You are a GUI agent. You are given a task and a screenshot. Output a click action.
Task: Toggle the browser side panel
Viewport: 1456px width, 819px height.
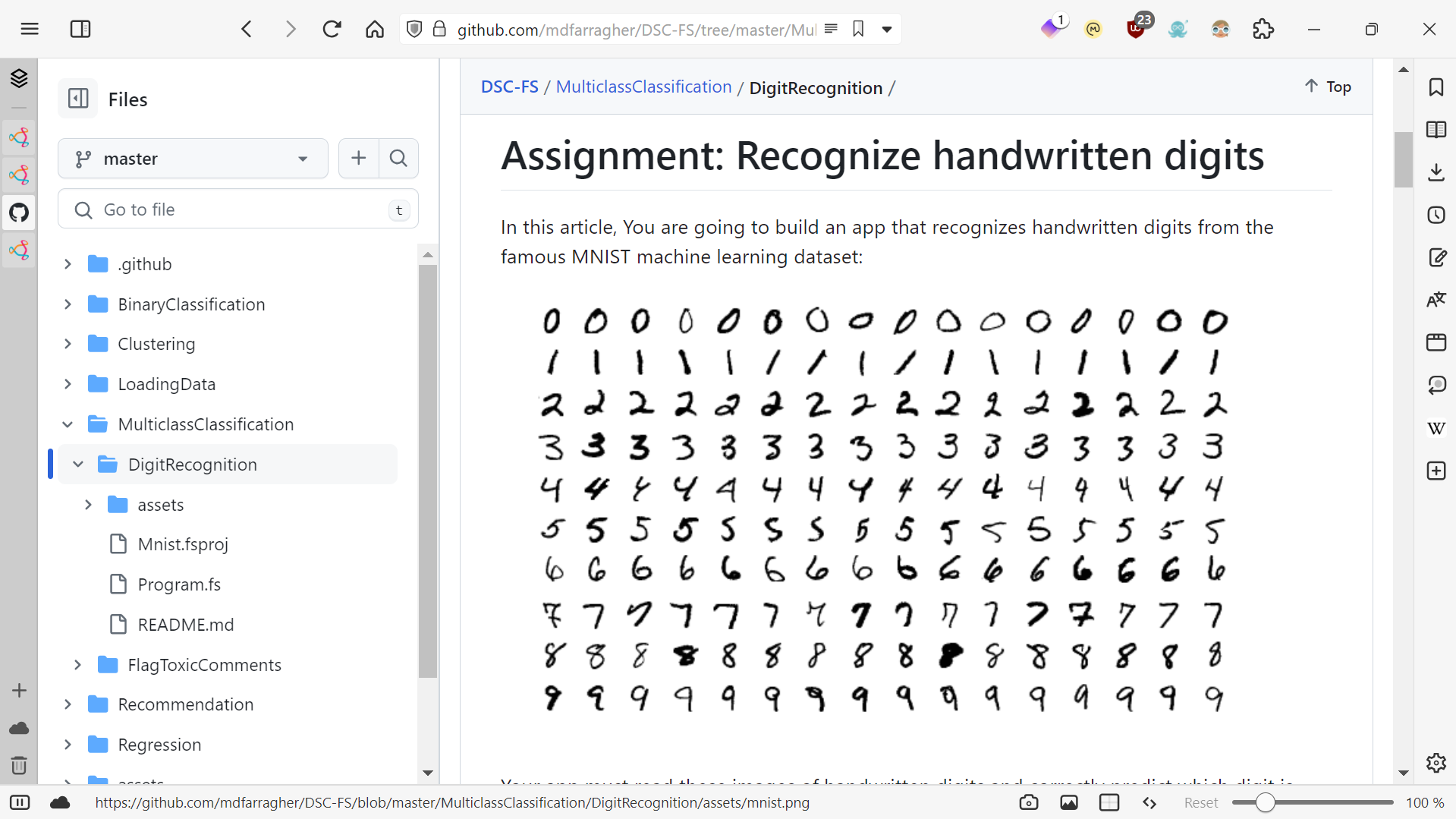tap(80, 30)
